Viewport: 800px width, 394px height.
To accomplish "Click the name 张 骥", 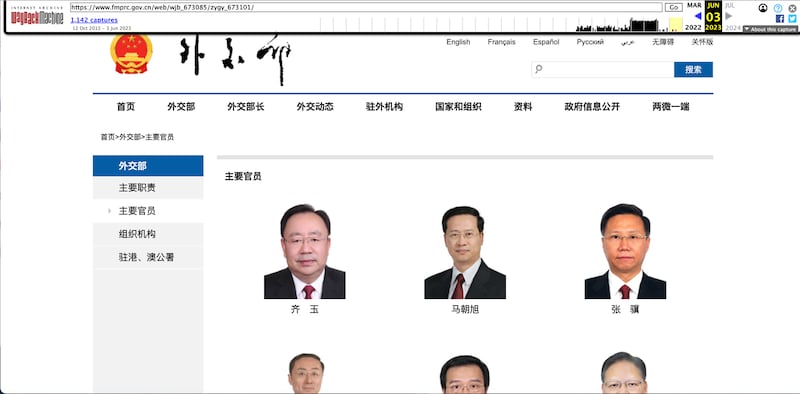I will 625,309.
